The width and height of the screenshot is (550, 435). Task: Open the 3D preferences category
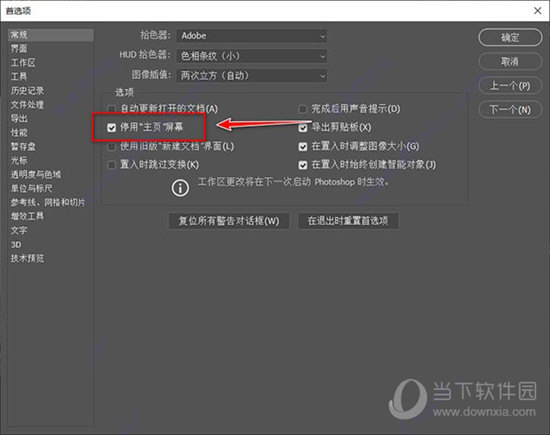point(16,245)
